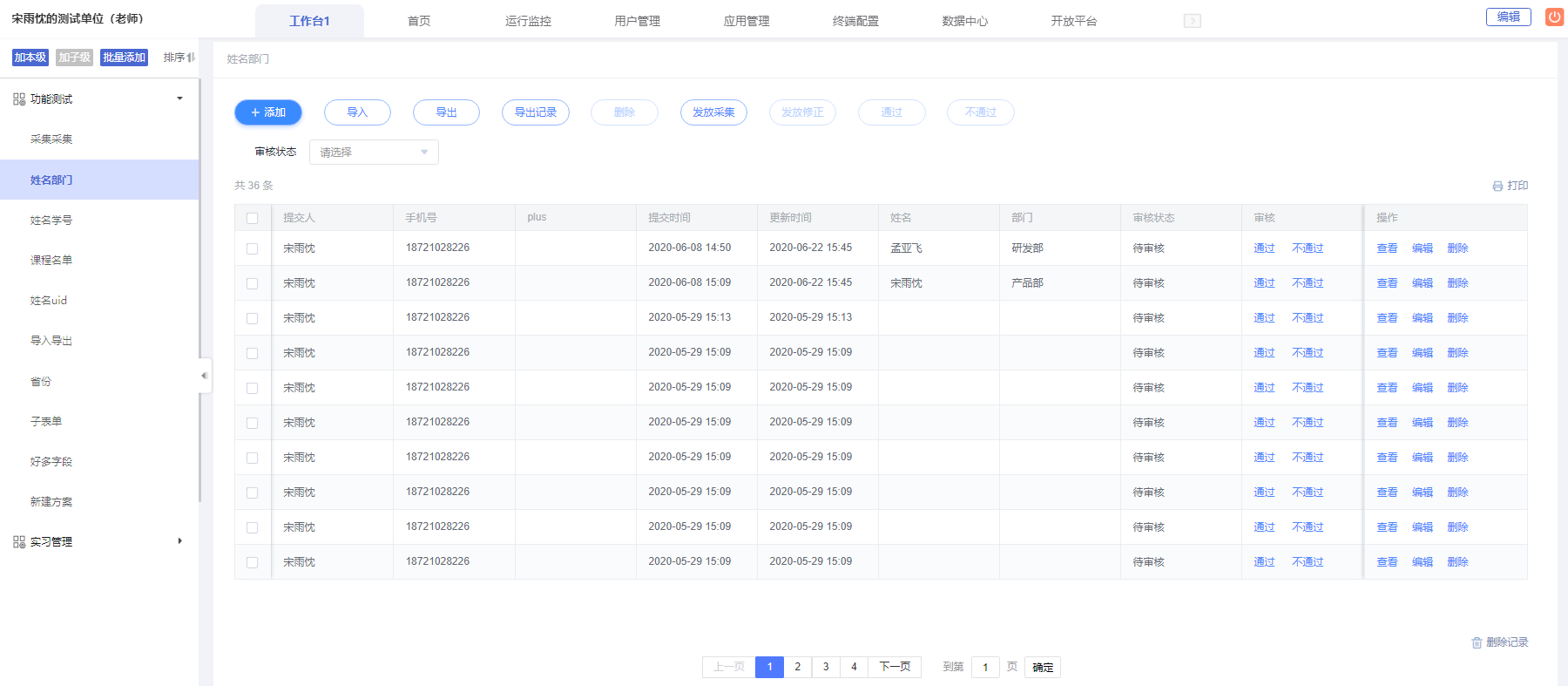This screenshot has width=1568, height=686.
Task: Click the sidebar collapse arrow handle
Action: pos(205,376)
